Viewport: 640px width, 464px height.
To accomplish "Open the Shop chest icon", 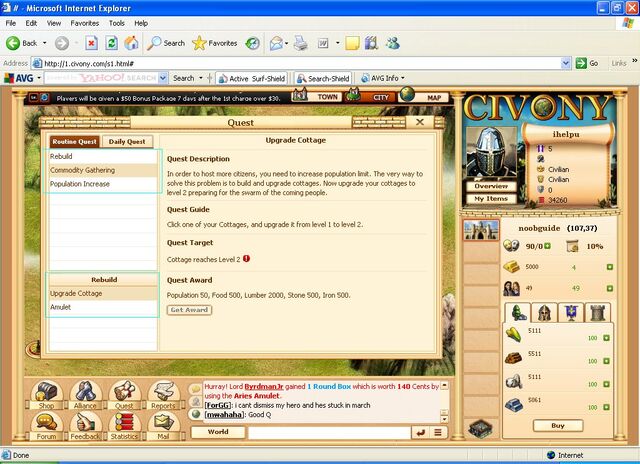I will click(x=46, y=394).
